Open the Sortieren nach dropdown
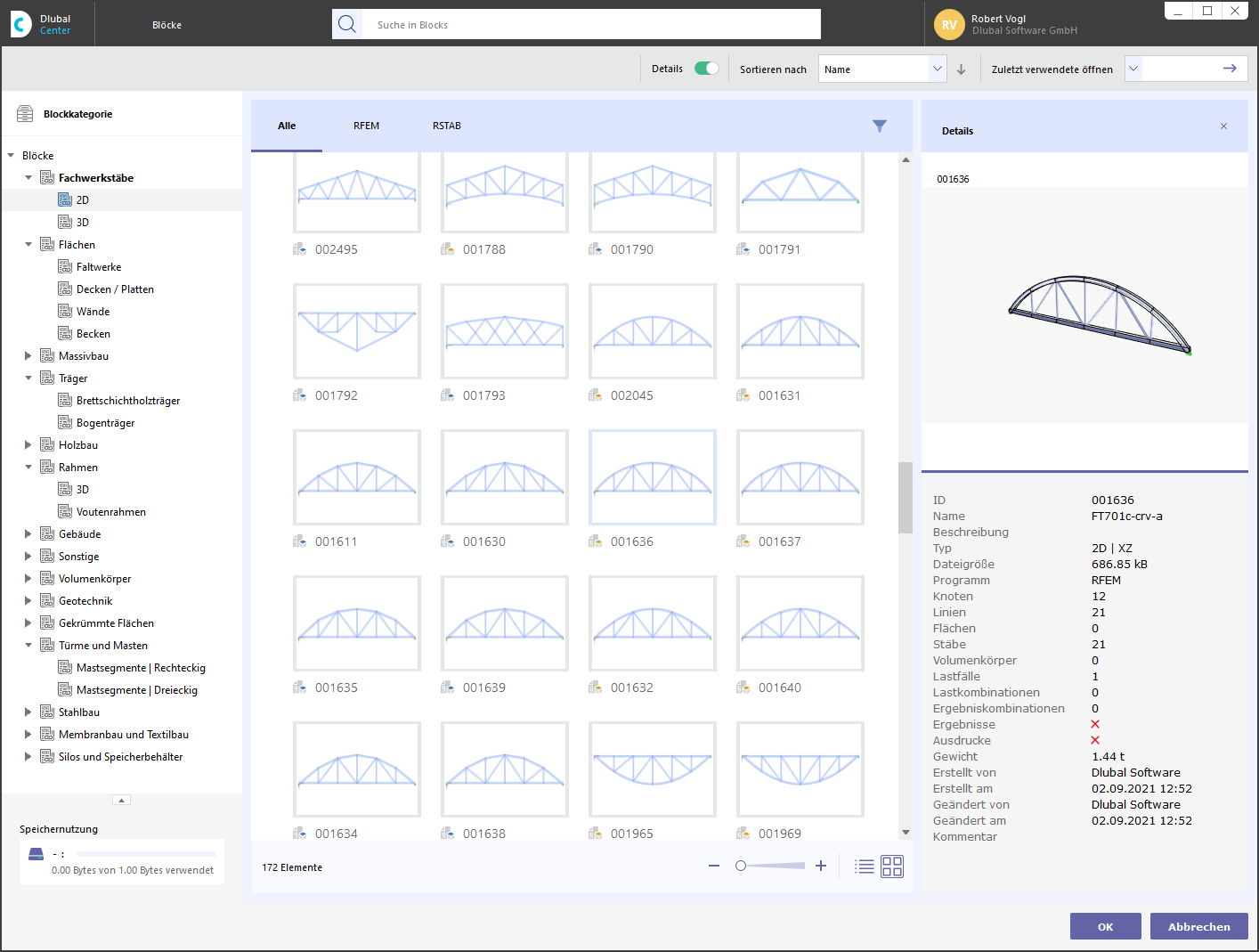The width and height of the screenshot is (1259, 952). [881, 69]
